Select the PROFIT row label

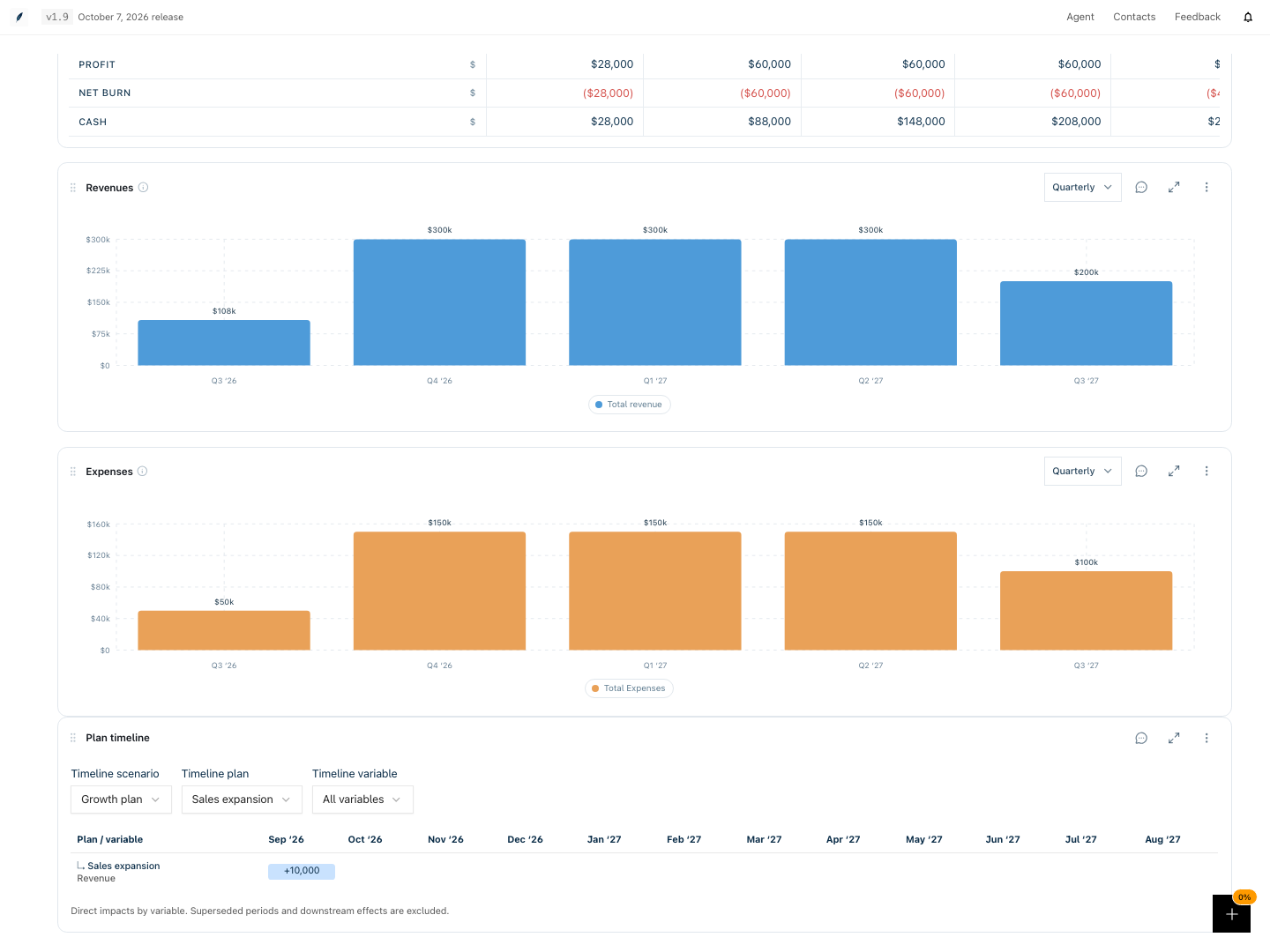pyautogui.click(x=97, y=64)
